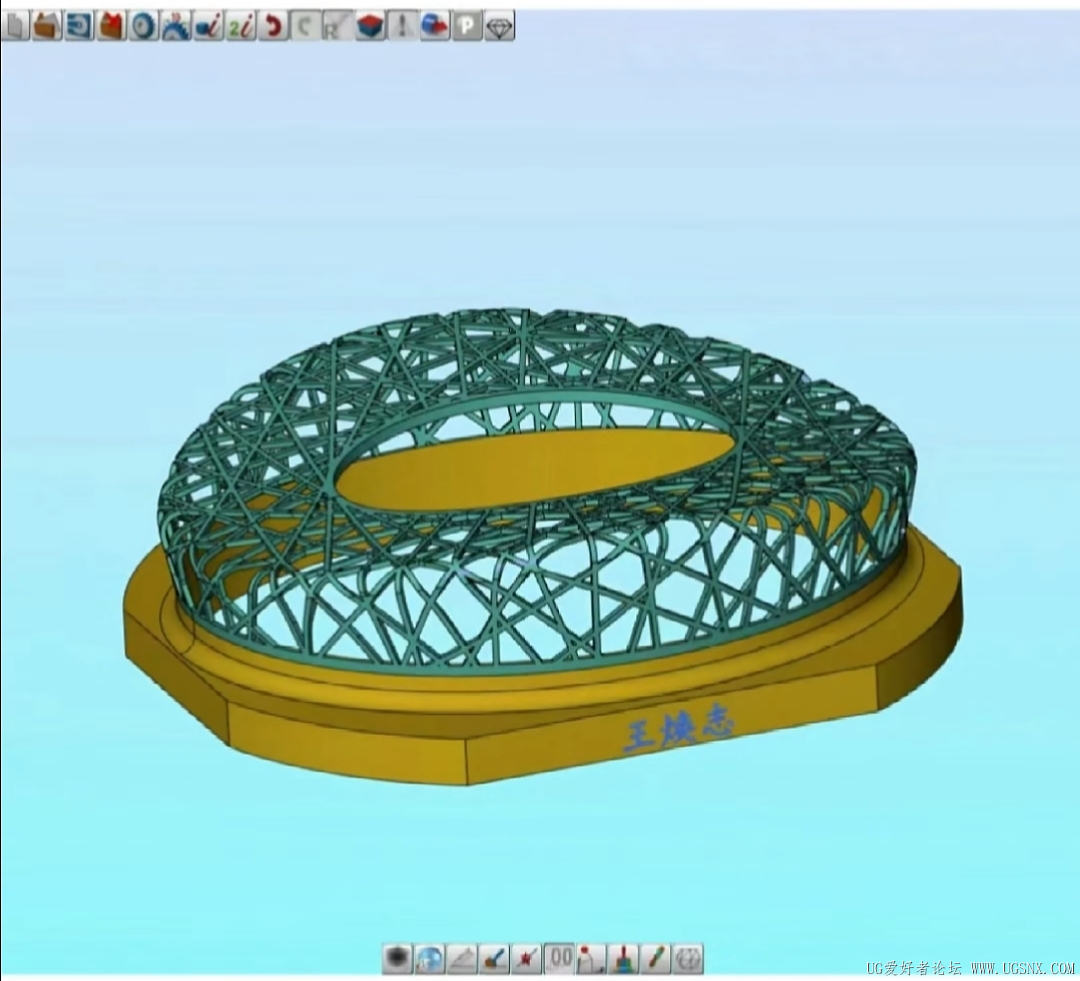Click the red curved undo arrow
1080x981 pixels.
click(273, 27)
